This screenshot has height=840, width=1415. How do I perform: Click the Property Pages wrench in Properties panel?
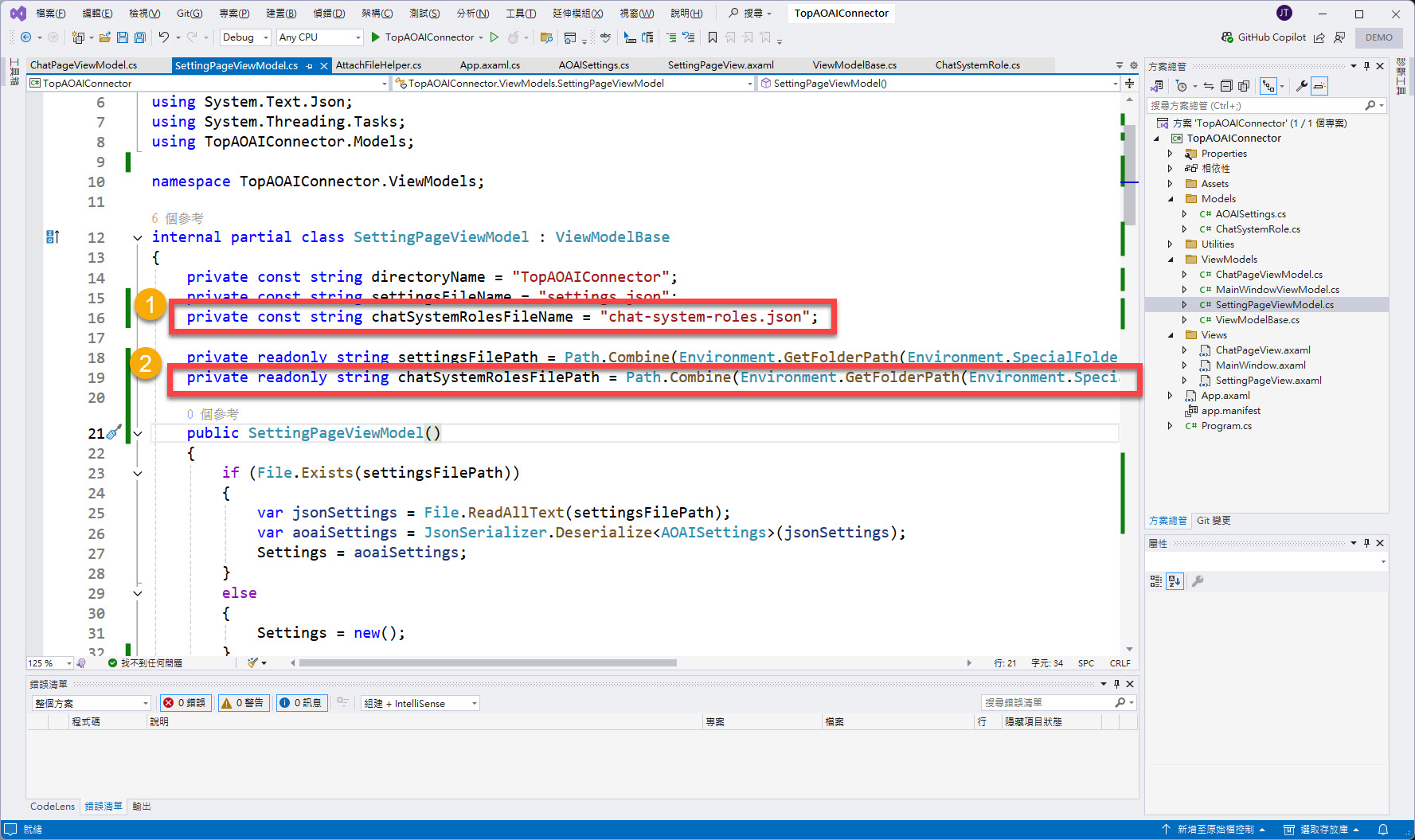point(1198,581)
